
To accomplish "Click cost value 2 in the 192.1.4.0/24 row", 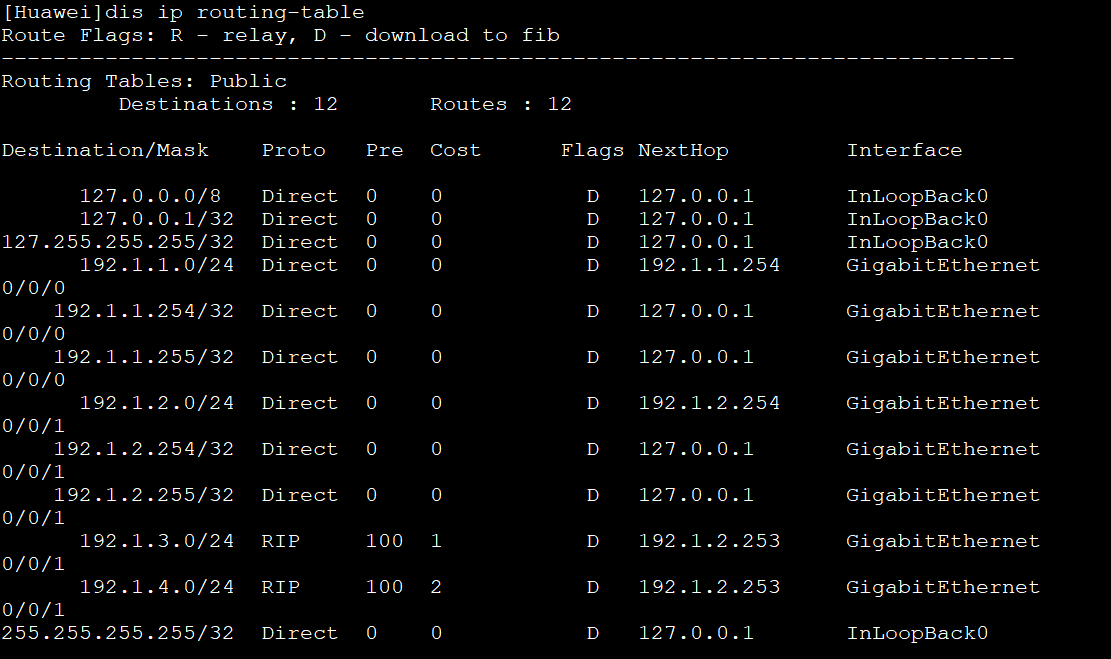I will click(x=436, y=588).
